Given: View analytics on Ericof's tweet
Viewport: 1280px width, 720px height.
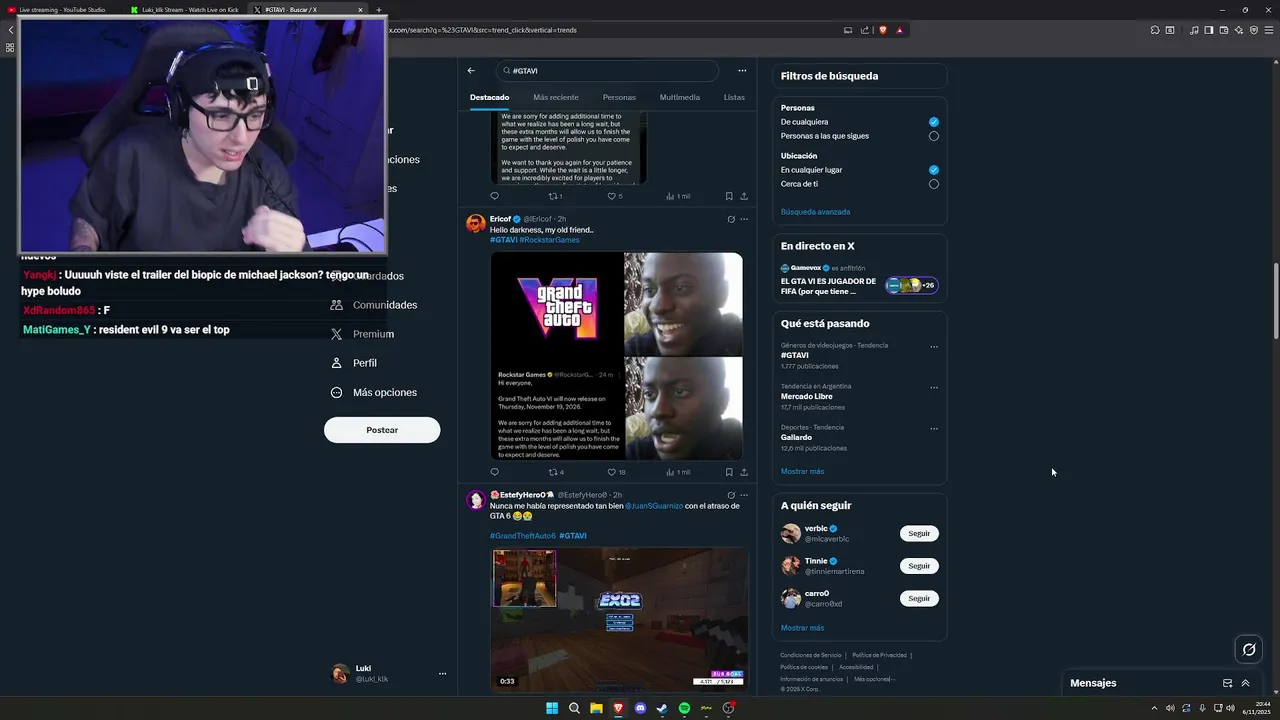Looking at the screenshot, I should tap(678, 472).
